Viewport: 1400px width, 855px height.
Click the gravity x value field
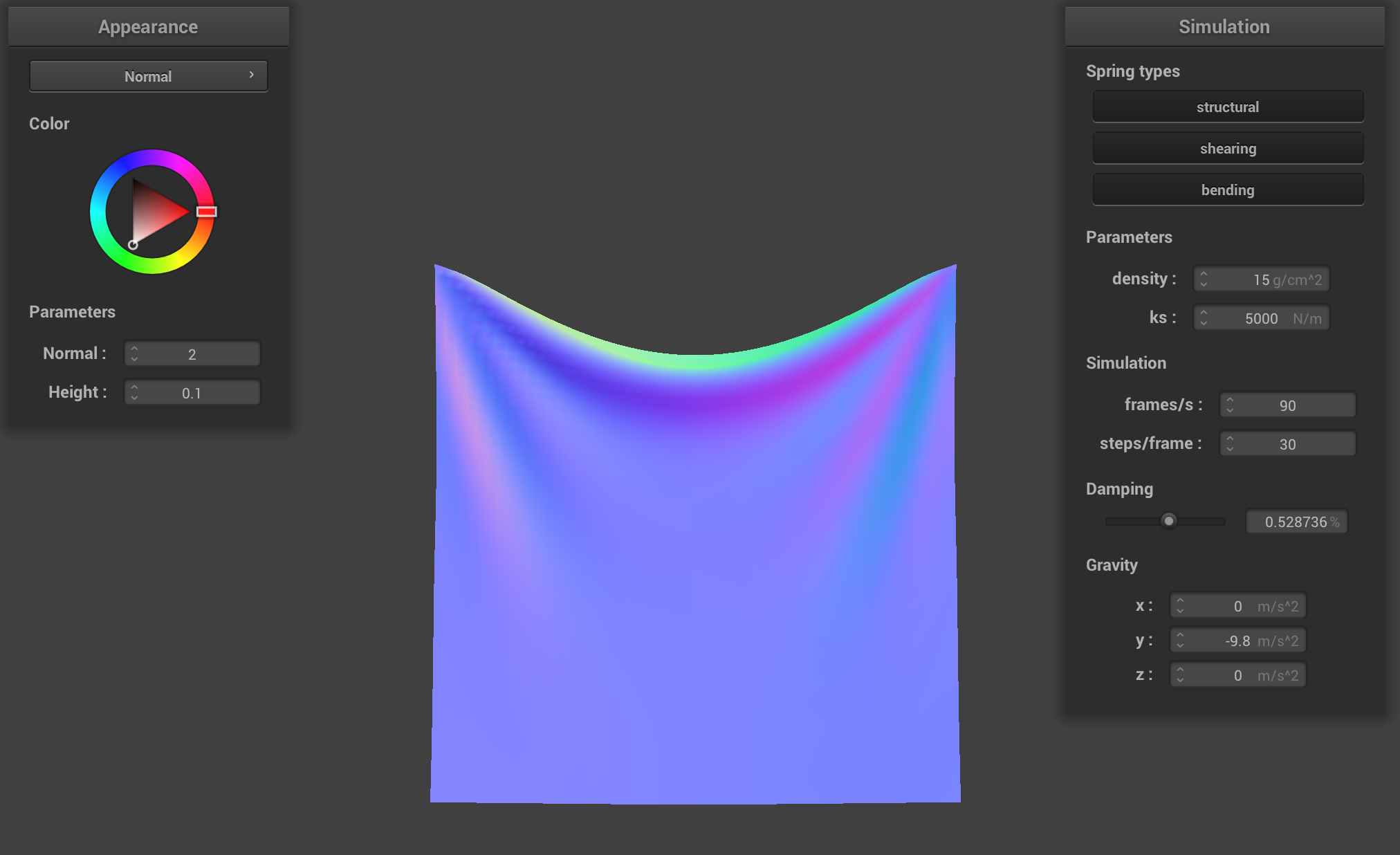point(1238,605)
